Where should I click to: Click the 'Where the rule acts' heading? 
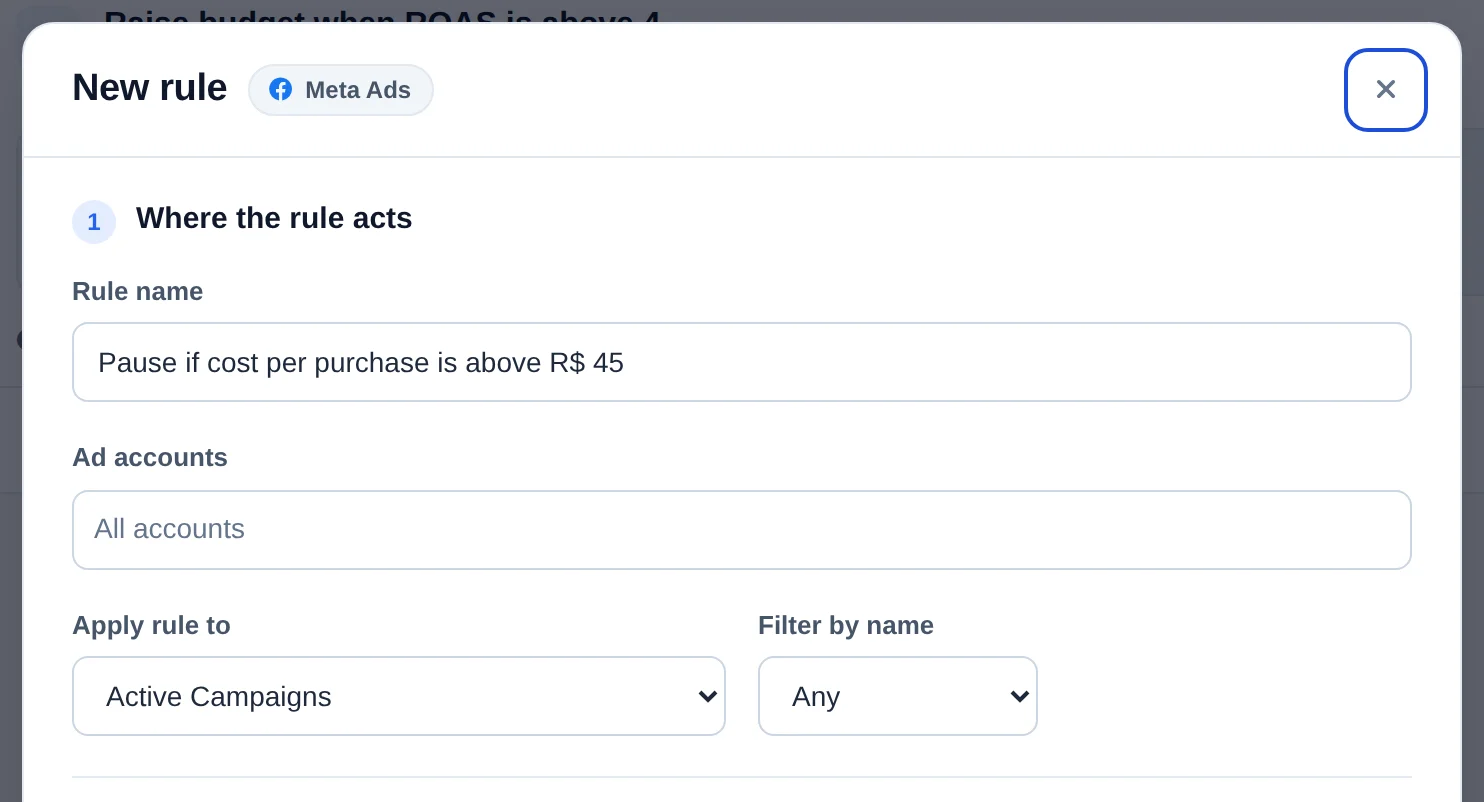[274, 218]
